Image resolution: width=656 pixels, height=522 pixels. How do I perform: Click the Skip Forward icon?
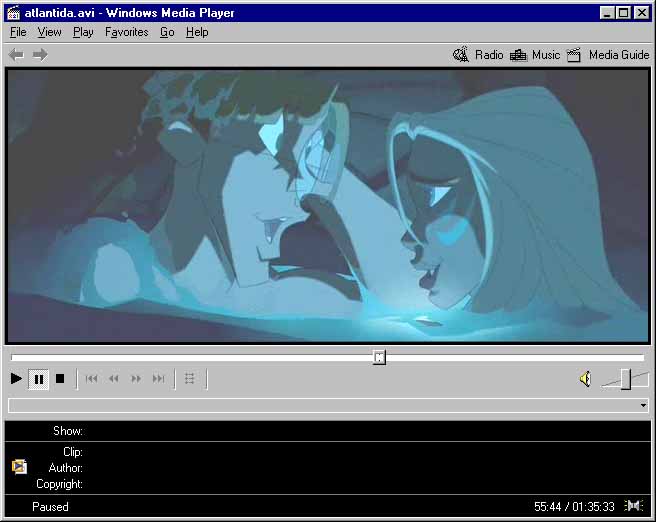click(x=158, y=379)
